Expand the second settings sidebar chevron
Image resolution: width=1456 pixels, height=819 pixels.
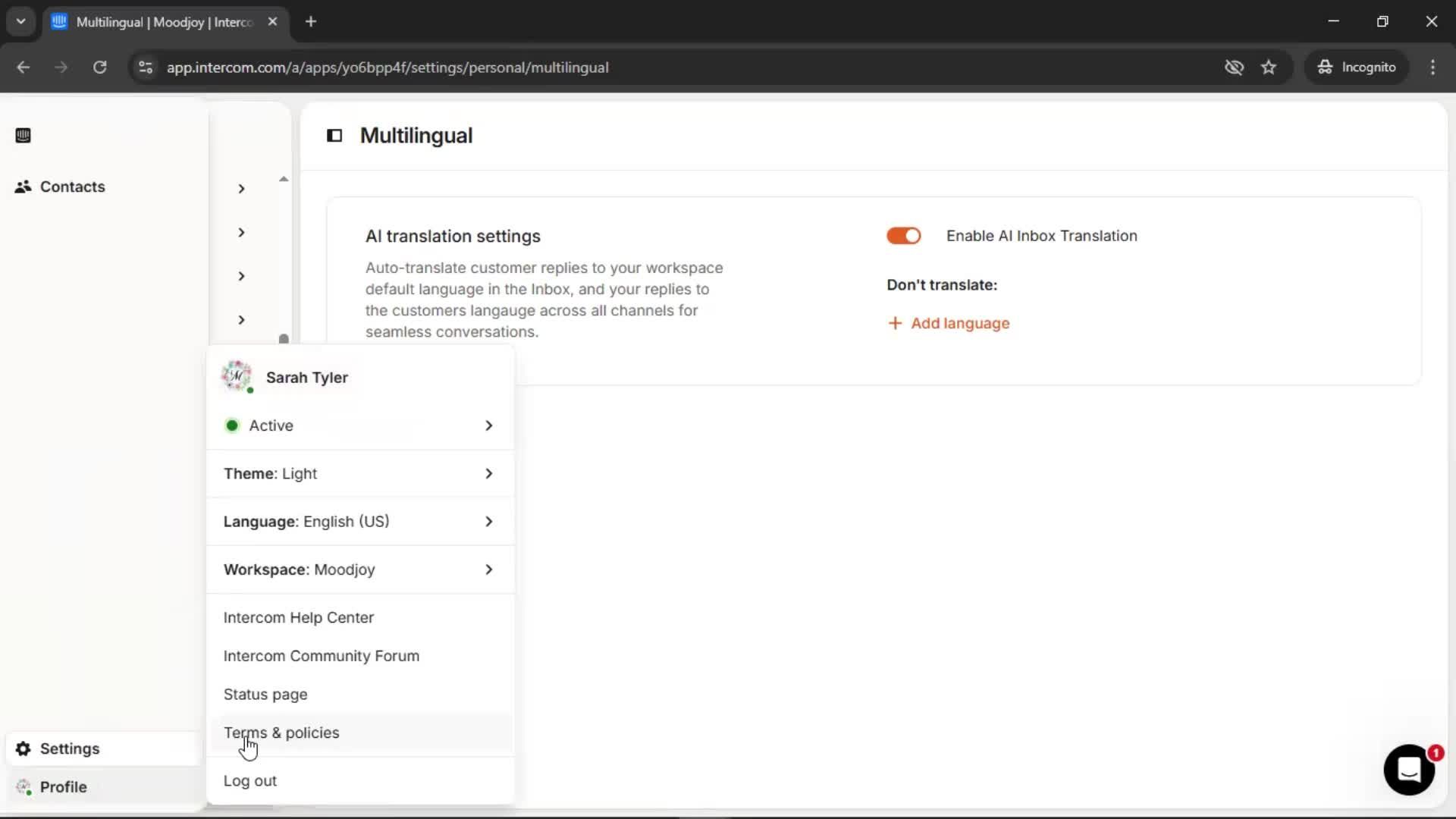click(241, 233)
